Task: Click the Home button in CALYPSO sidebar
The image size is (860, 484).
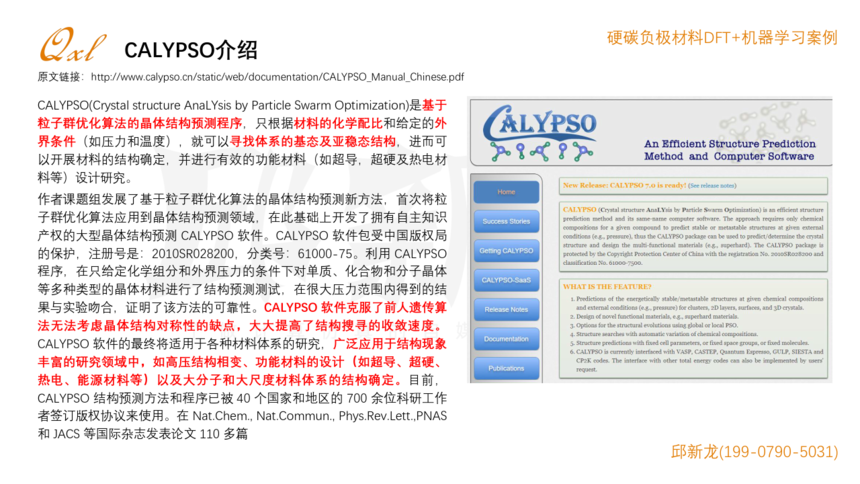Action: coord(506,192)
